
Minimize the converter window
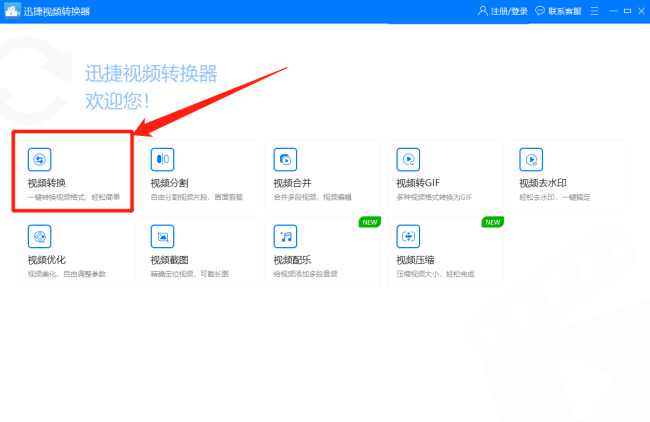pyautogui.click(x=613, y=11)
